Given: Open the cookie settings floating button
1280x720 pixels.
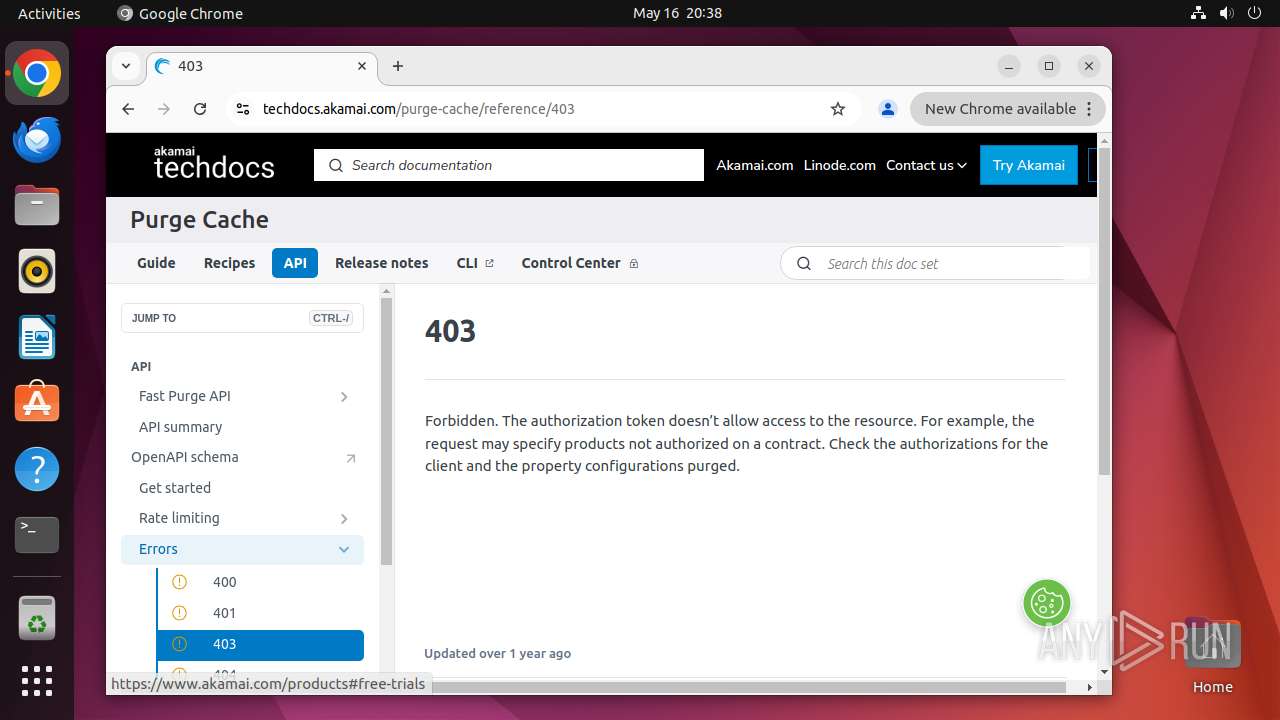Looking at the screenshot, I should [x=1047, y=602].
